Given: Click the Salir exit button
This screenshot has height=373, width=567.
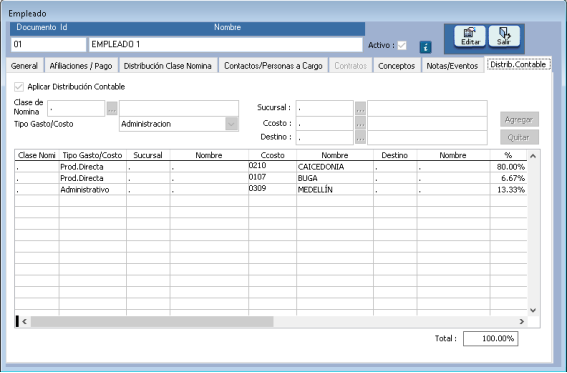Looking at the screenshot, I should point(504,36).
